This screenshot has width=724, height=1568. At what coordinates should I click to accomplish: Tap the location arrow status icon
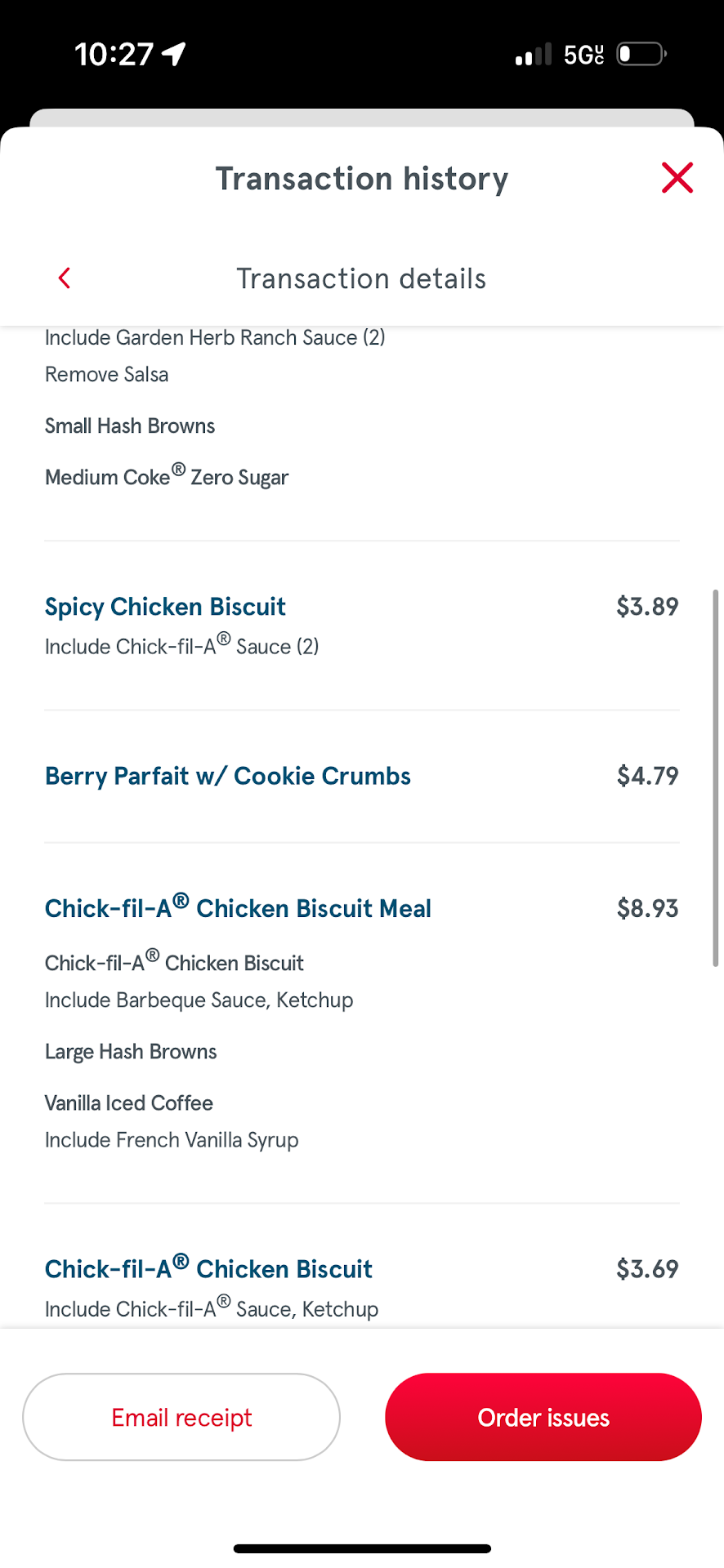174,54
